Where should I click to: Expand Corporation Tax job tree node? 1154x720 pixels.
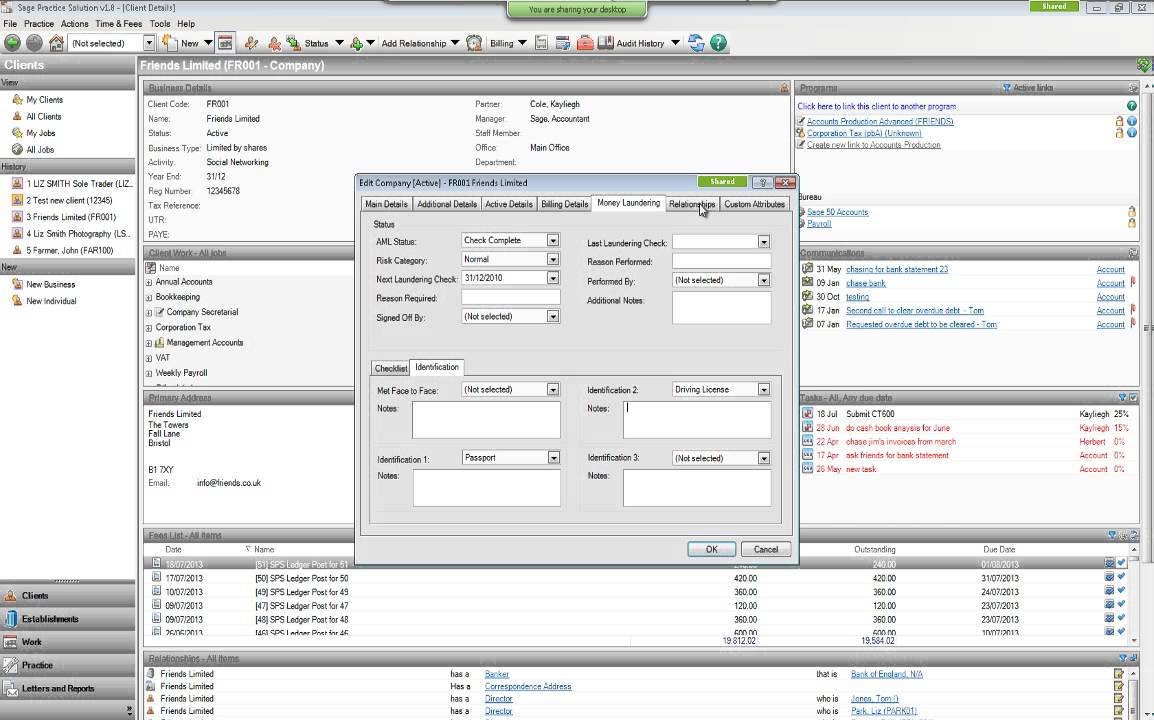tap(149, 328)
